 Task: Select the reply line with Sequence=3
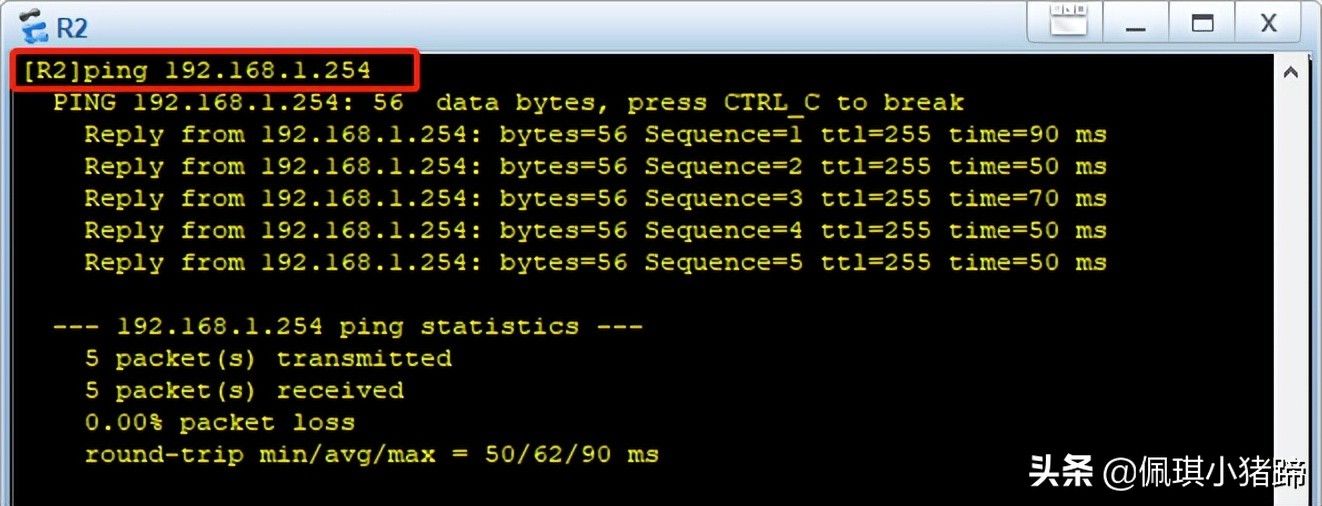pos(595,198)
